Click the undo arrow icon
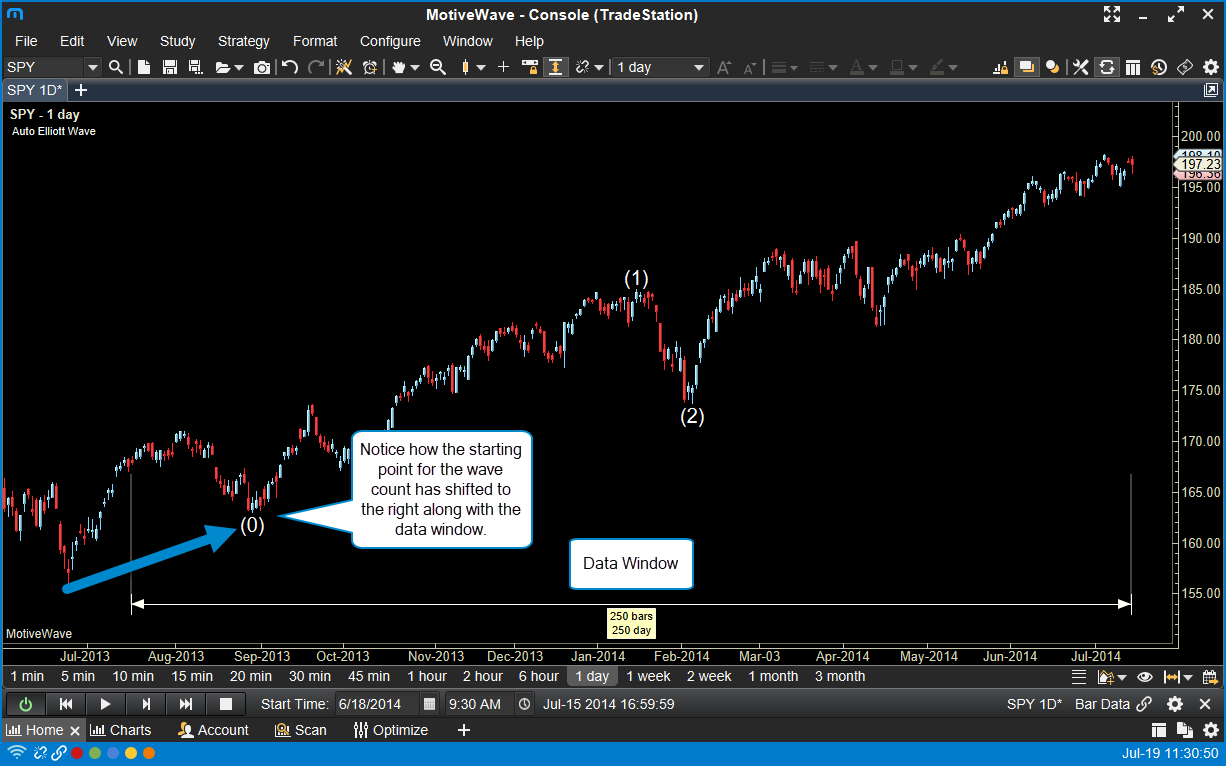 [x=290, y=67]
